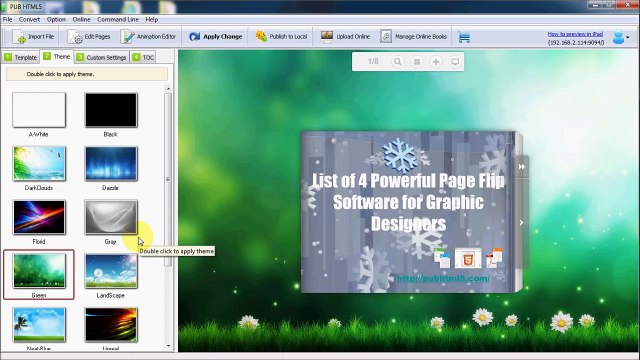Open Manage Online Books
640x360 pixels.
(x=413, y=37)
